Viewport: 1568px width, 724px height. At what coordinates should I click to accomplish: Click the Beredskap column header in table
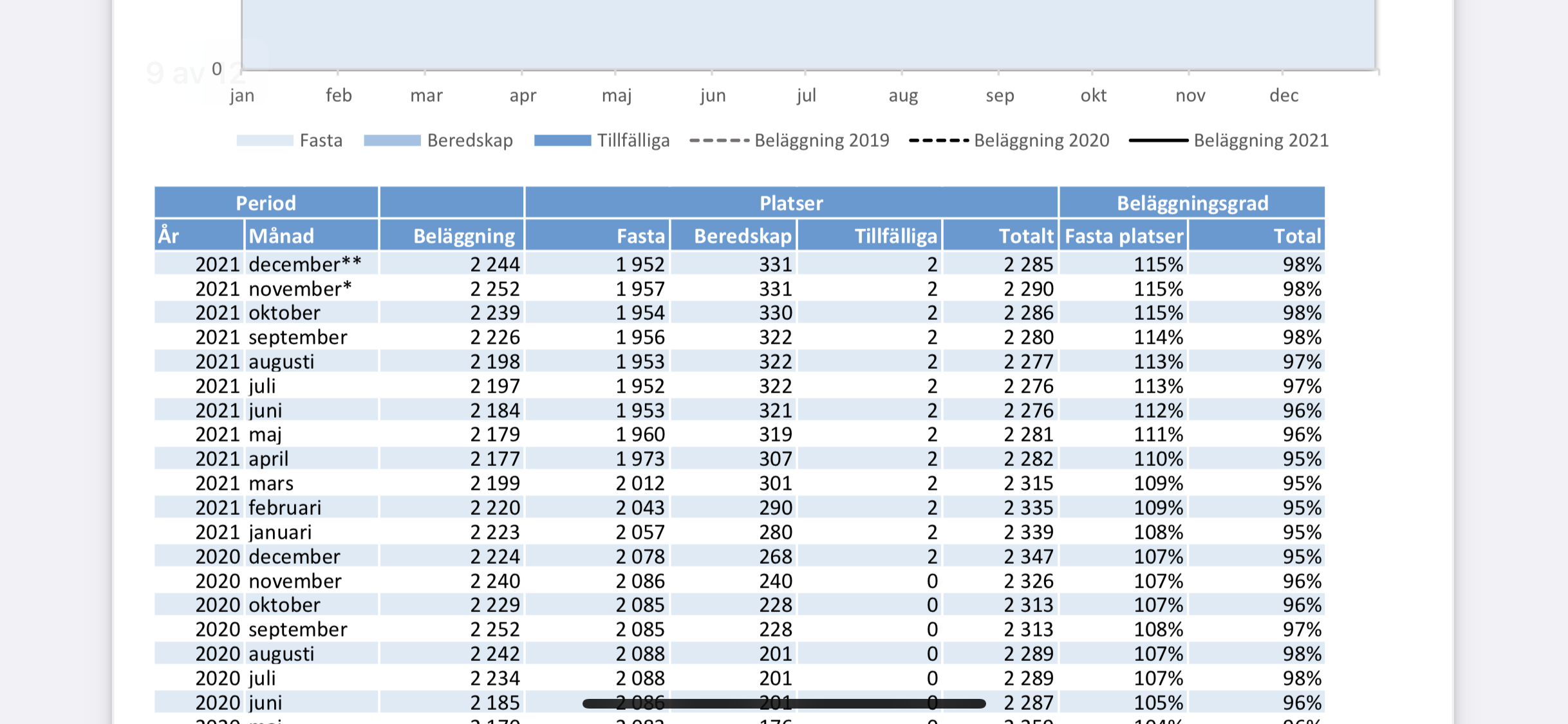click(734, 236)
